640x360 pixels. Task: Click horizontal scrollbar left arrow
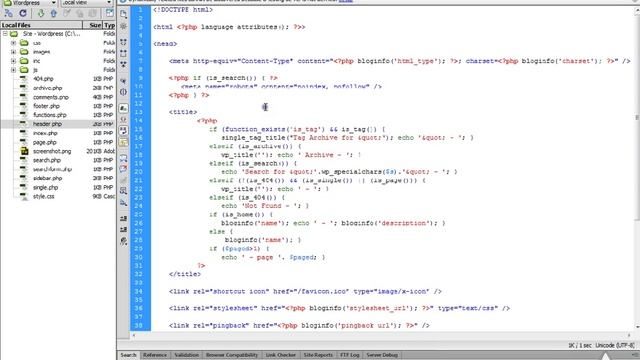(x=134, y=335)
